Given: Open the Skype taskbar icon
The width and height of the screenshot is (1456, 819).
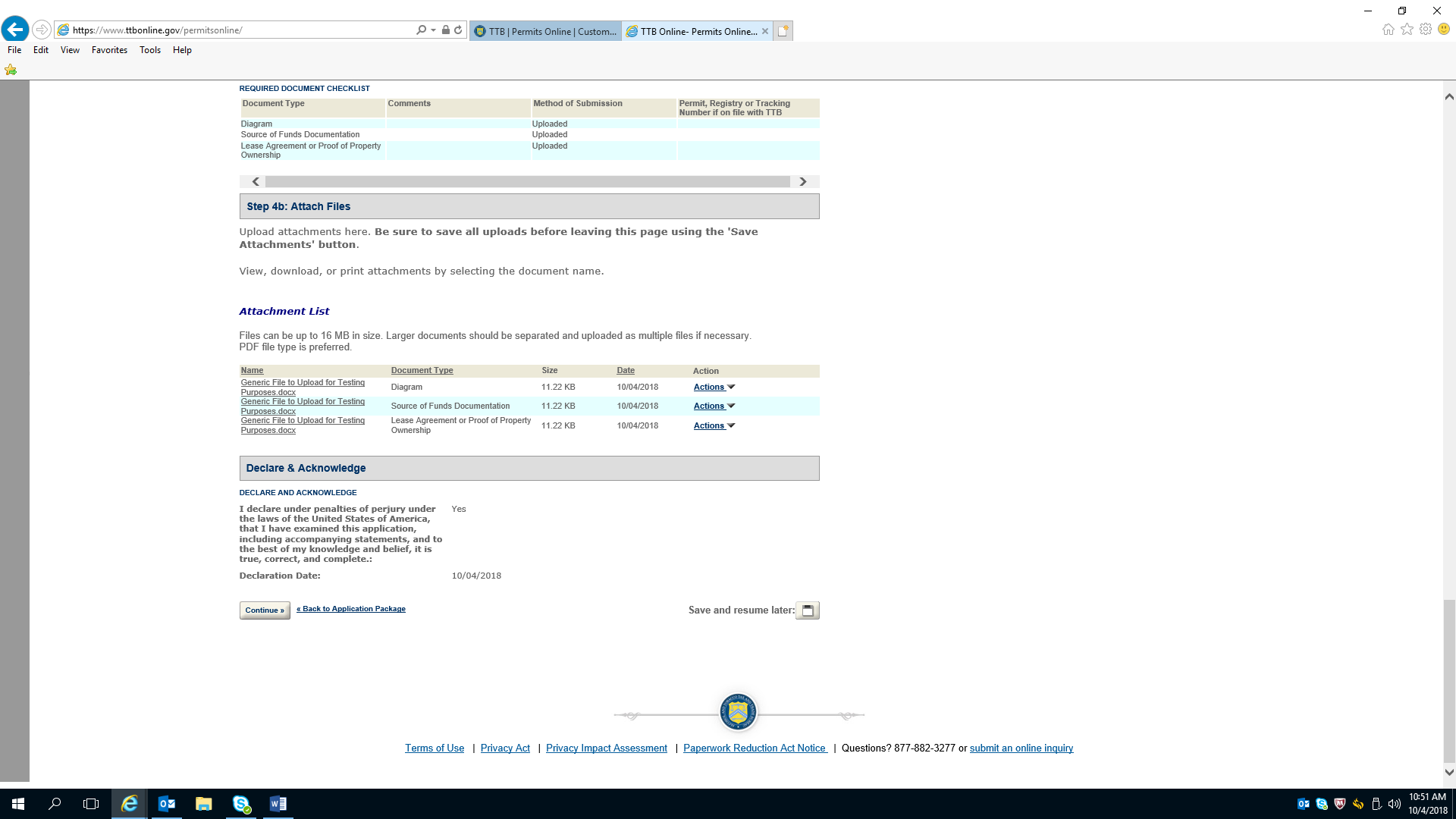Looking at the screenshot, I should tap(241, 804).
